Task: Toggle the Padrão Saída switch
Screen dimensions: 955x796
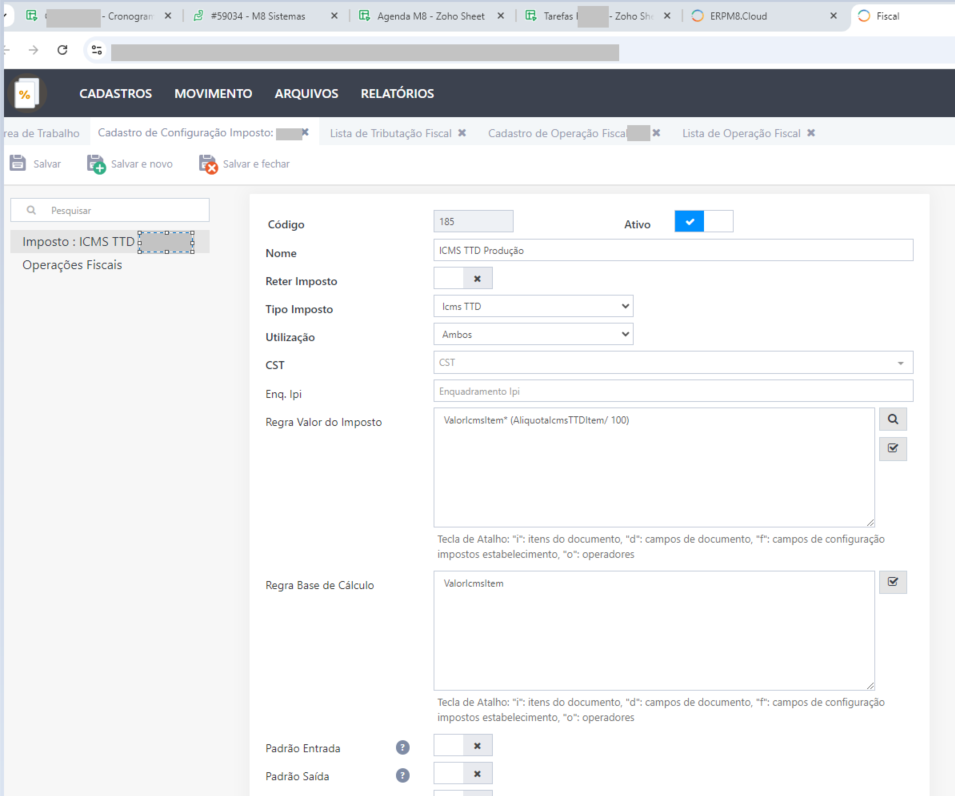Action: [x=463, y=773]
